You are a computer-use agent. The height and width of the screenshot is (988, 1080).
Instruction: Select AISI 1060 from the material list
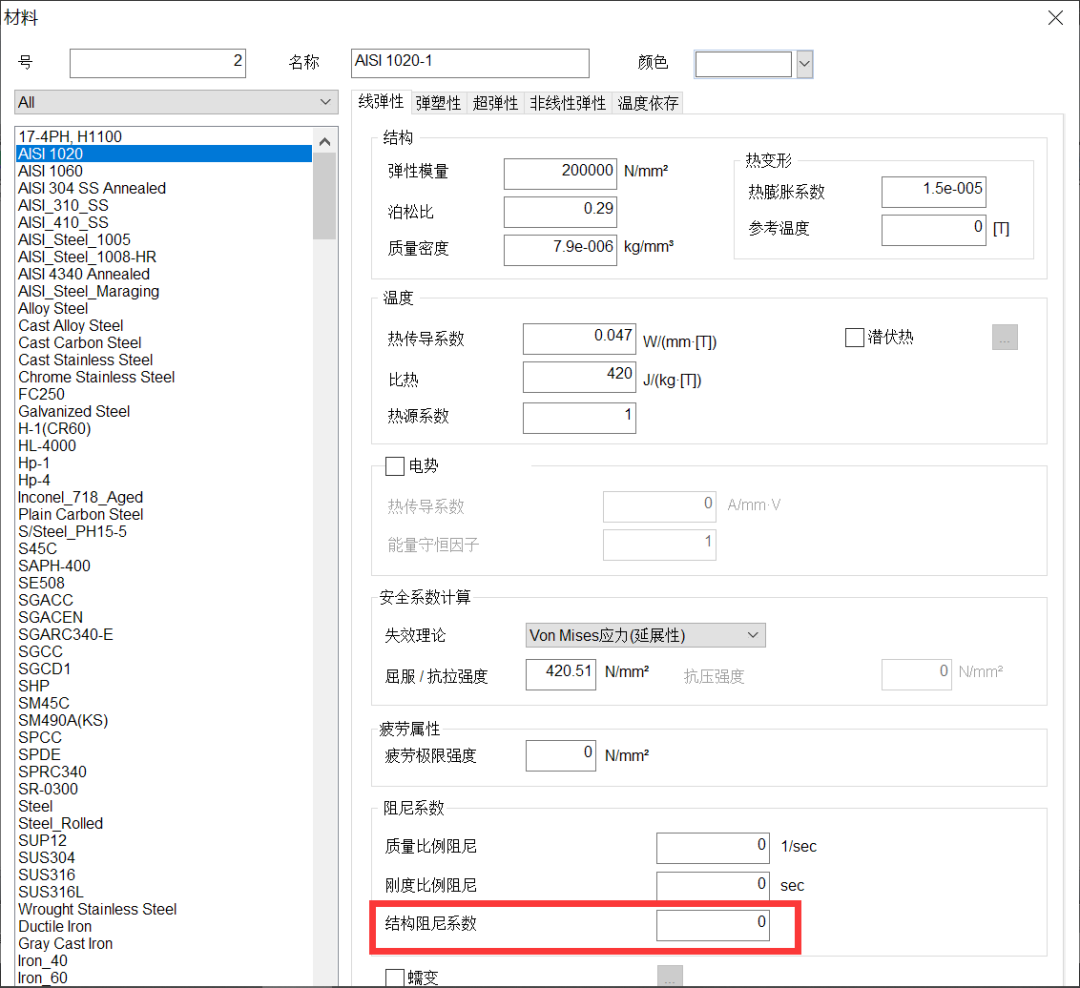50,171
